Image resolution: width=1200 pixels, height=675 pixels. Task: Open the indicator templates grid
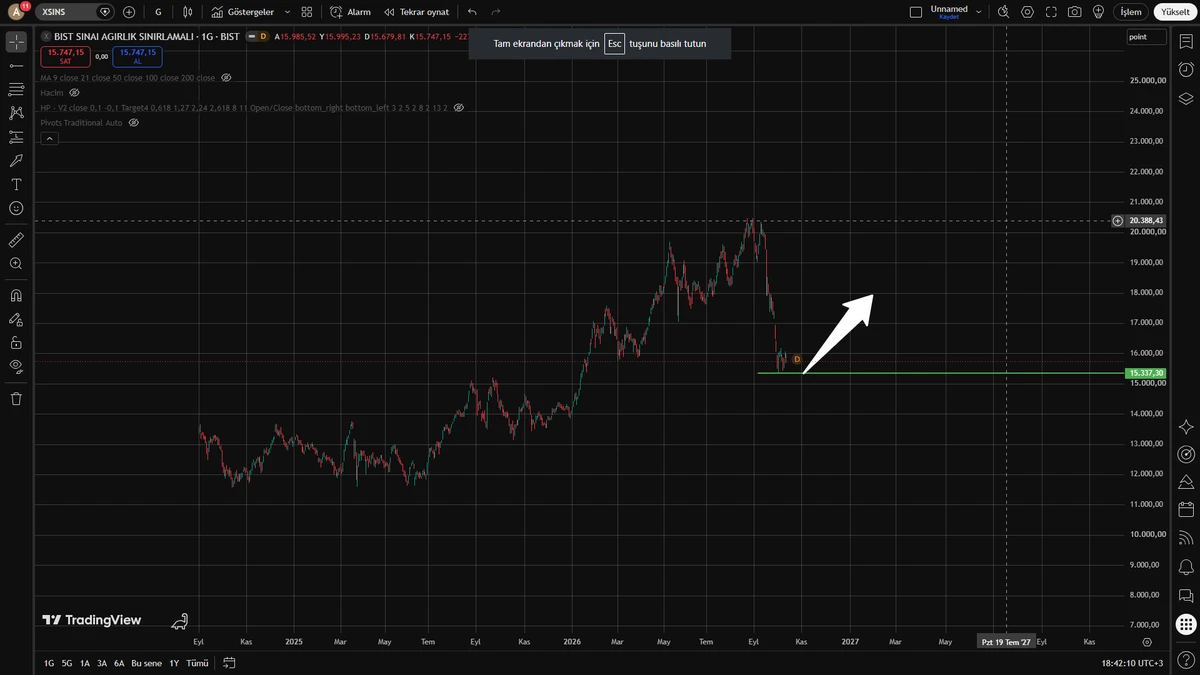pos(307,12)
